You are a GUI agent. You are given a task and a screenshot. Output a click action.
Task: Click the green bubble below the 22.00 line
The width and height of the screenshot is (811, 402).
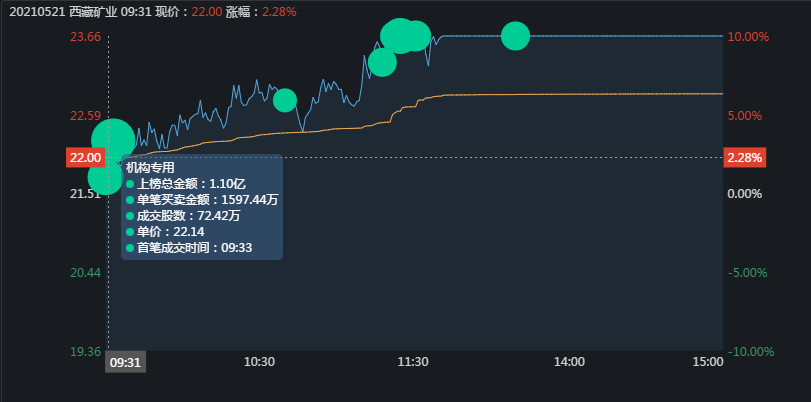(104, 177)
